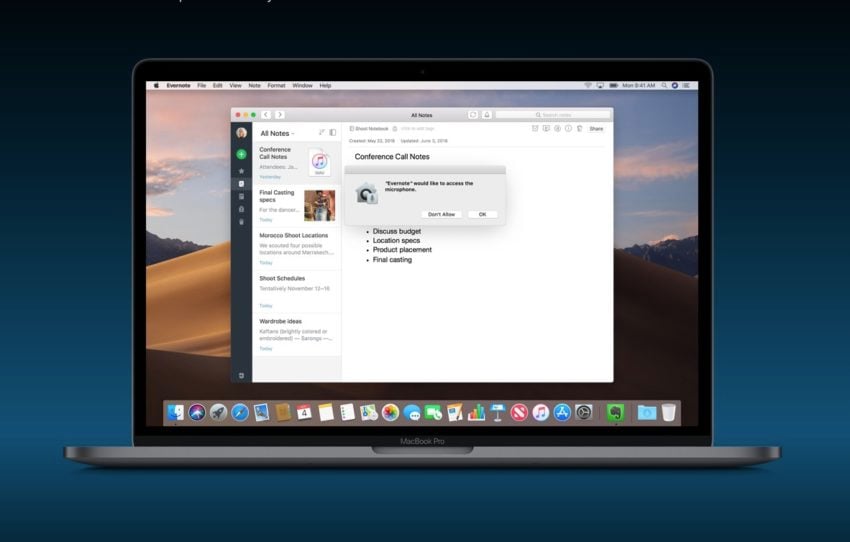Viewport: 850px width, 542px height.
Task: Open the Shortcuts star in the sidebar
Action: [241, 171]
